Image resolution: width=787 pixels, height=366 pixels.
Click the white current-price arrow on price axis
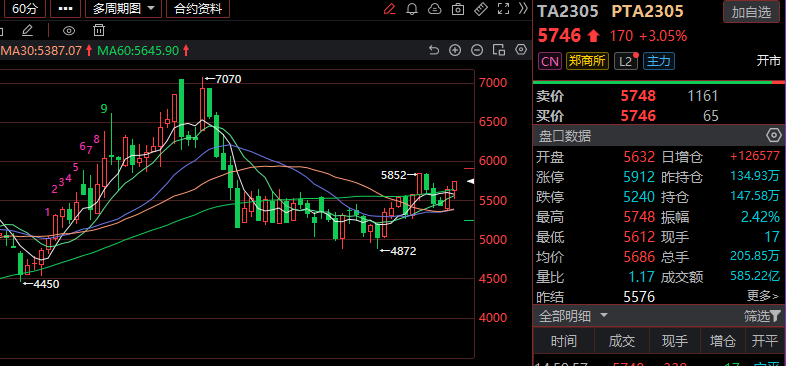tap(470, 181)
